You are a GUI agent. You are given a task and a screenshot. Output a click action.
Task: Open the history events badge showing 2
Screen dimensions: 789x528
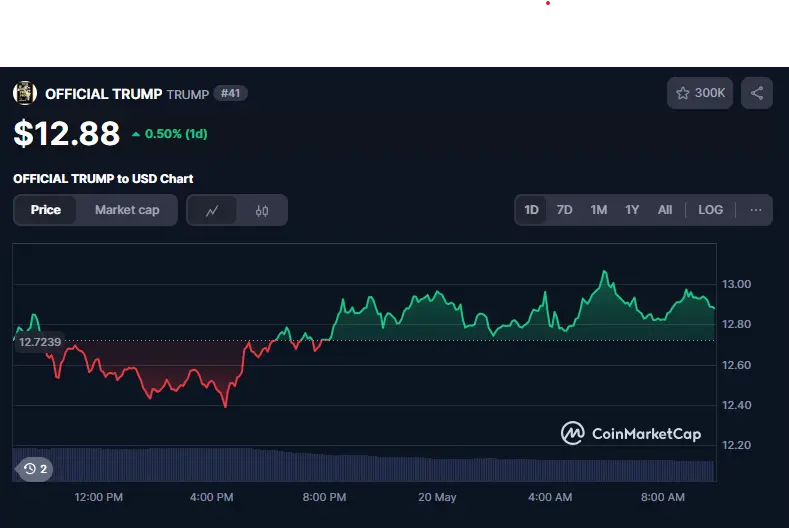[x=35, y=469]
